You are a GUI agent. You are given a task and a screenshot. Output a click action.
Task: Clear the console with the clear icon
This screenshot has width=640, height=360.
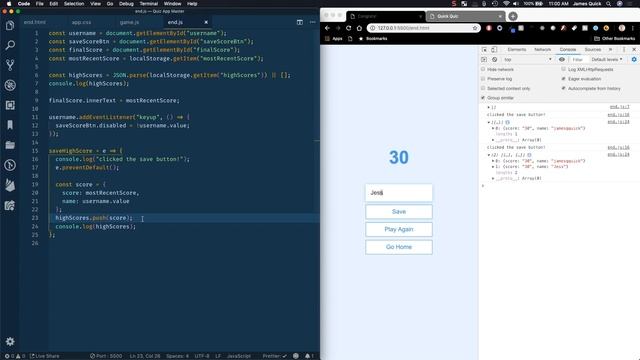494,60
